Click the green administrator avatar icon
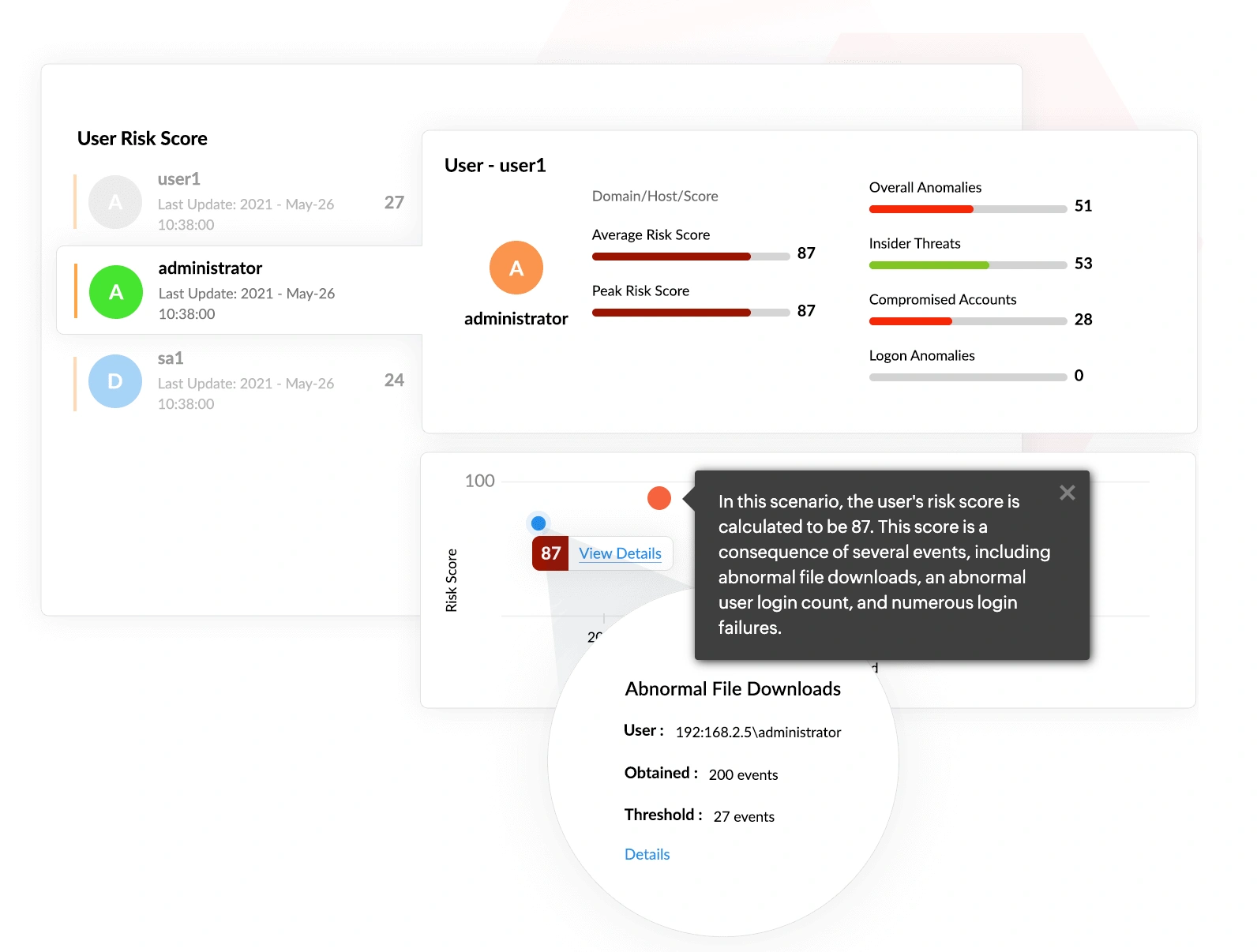Viewport: 1257px width, 952px height. (116, 292)
